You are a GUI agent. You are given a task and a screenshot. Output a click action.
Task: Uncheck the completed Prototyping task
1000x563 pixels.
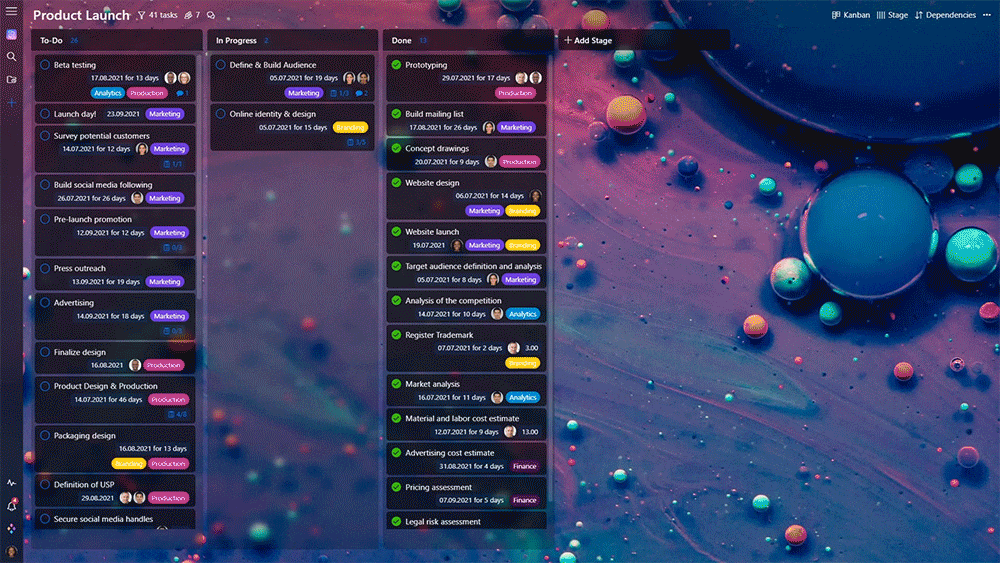coord(396,65)
